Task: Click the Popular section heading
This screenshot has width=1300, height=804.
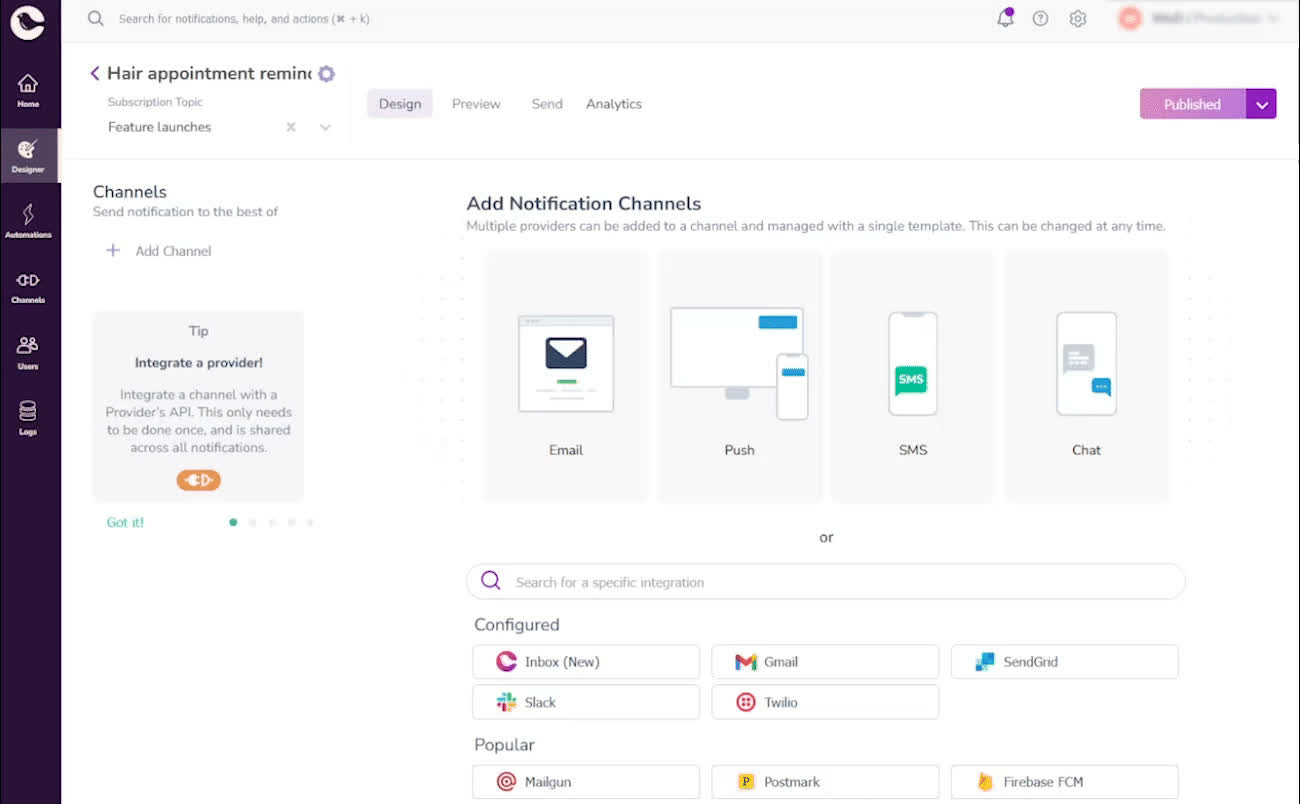Action: pyautogui.click(x=504, y=745)
